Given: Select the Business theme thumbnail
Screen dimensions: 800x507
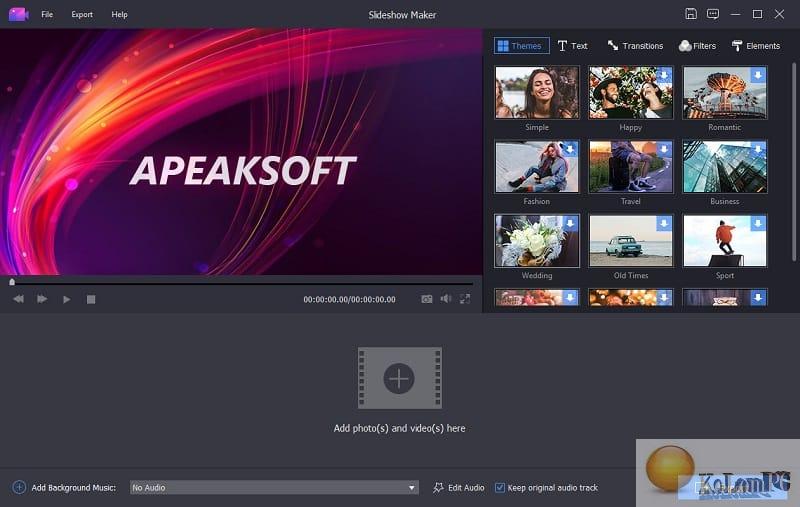Looking at the screenshot, I should pyautogui.click(x=724, y=167).
